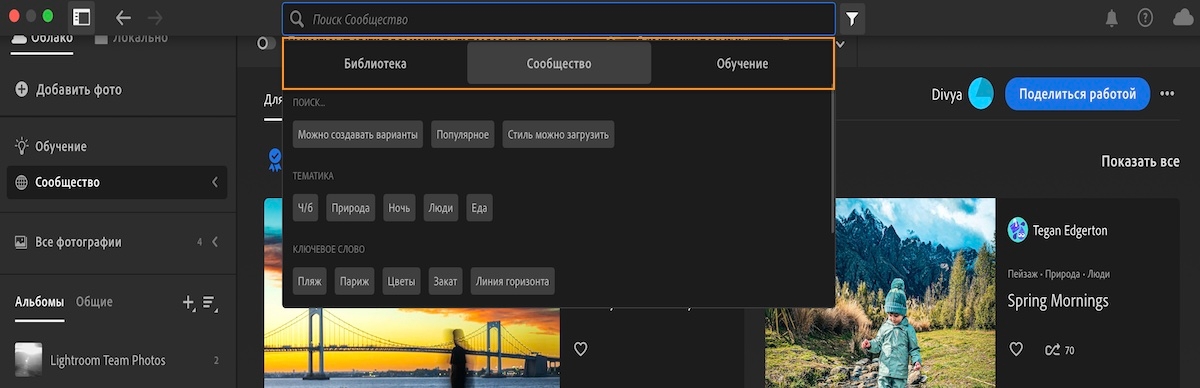
Task: Toggle the switch below the search bar
Action: (267, 43)
